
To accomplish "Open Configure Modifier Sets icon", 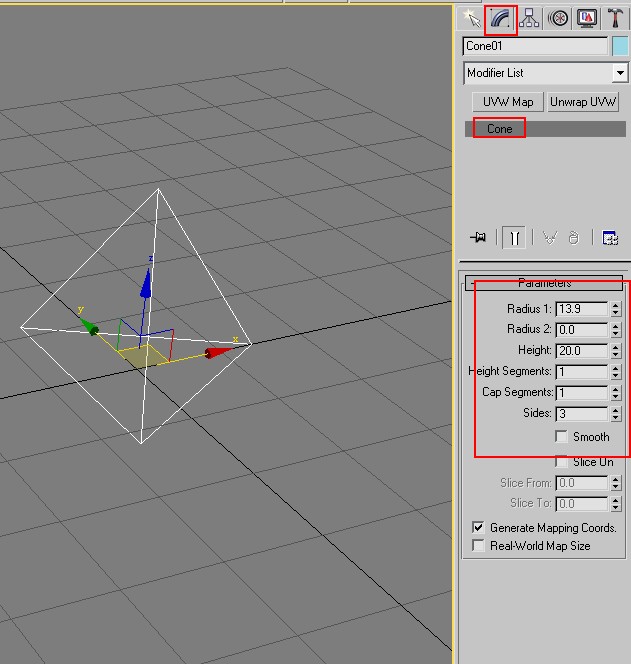I will (610, 238).
